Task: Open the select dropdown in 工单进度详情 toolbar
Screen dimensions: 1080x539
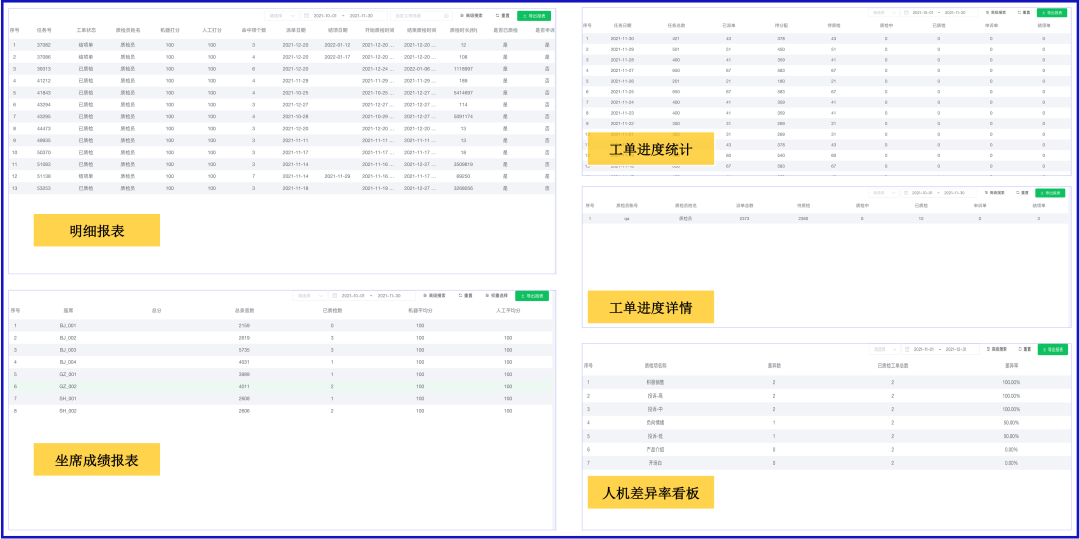Action: [x=882, y=193]
